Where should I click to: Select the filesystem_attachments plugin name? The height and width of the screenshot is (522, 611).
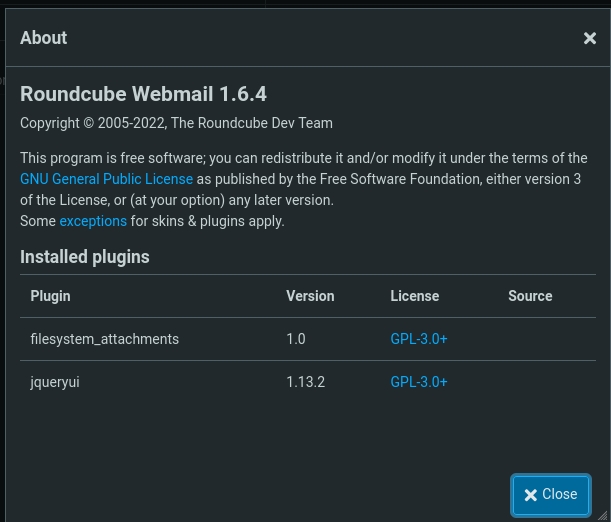[104, 339]
